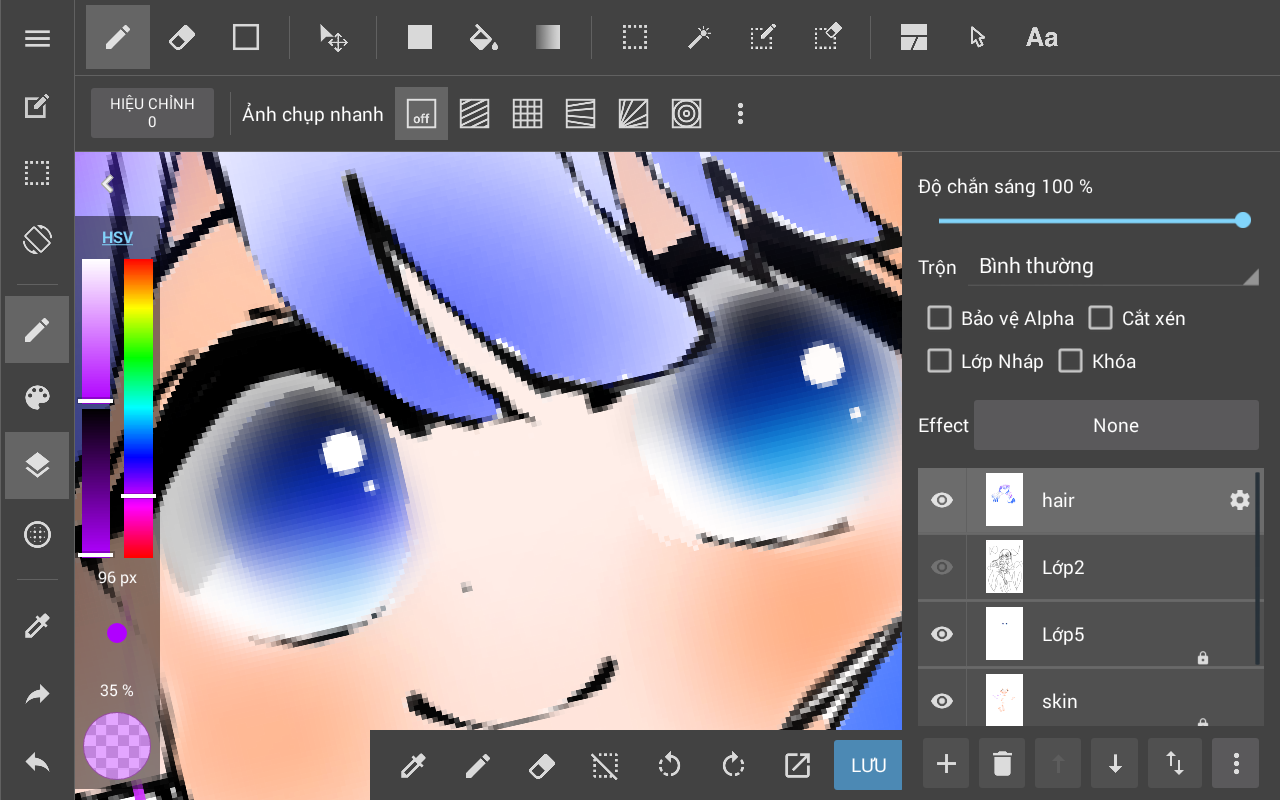Open the hamburger main menu
Viewport: 1280px width, 800px height.
pos(37,38)
